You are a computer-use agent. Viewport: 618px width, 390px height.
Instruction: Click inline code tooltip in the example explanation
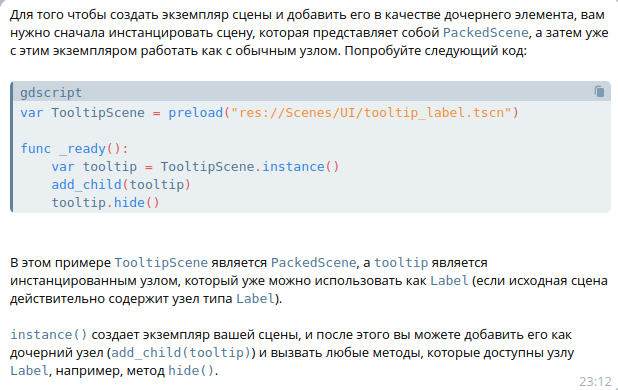click(401, 262)
